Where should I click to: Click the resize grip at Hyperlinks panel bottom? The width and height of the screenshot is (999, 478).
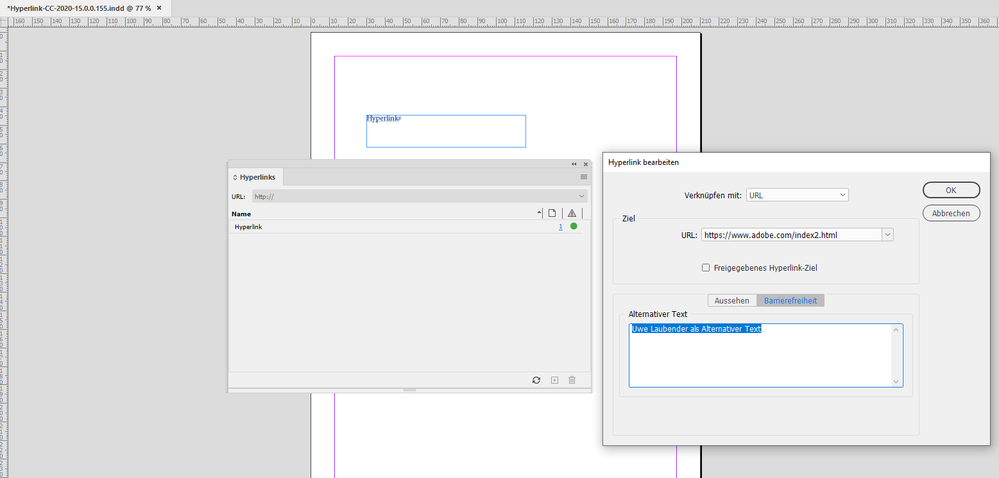409,389
